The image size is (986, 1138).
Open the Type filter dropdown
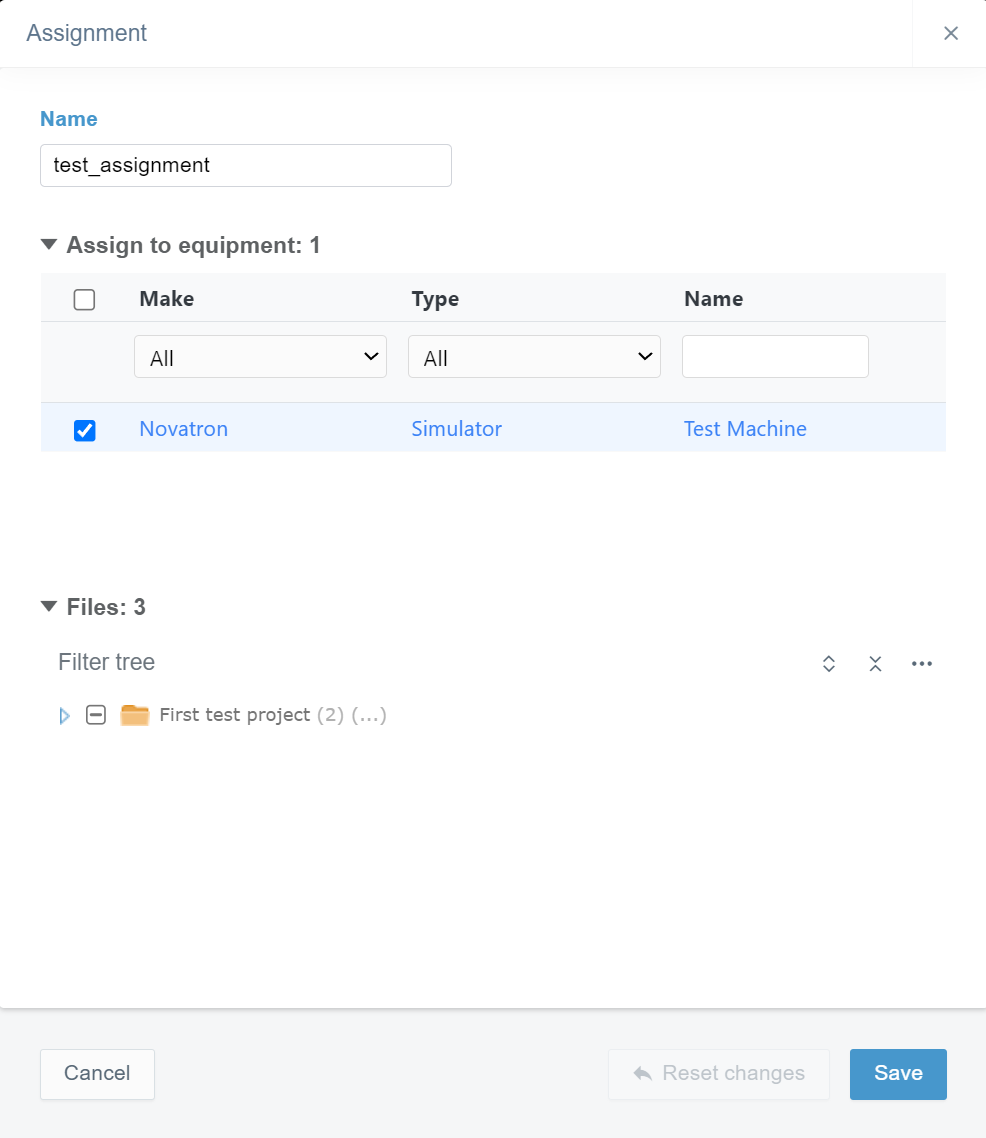click(x=534, y=357)
